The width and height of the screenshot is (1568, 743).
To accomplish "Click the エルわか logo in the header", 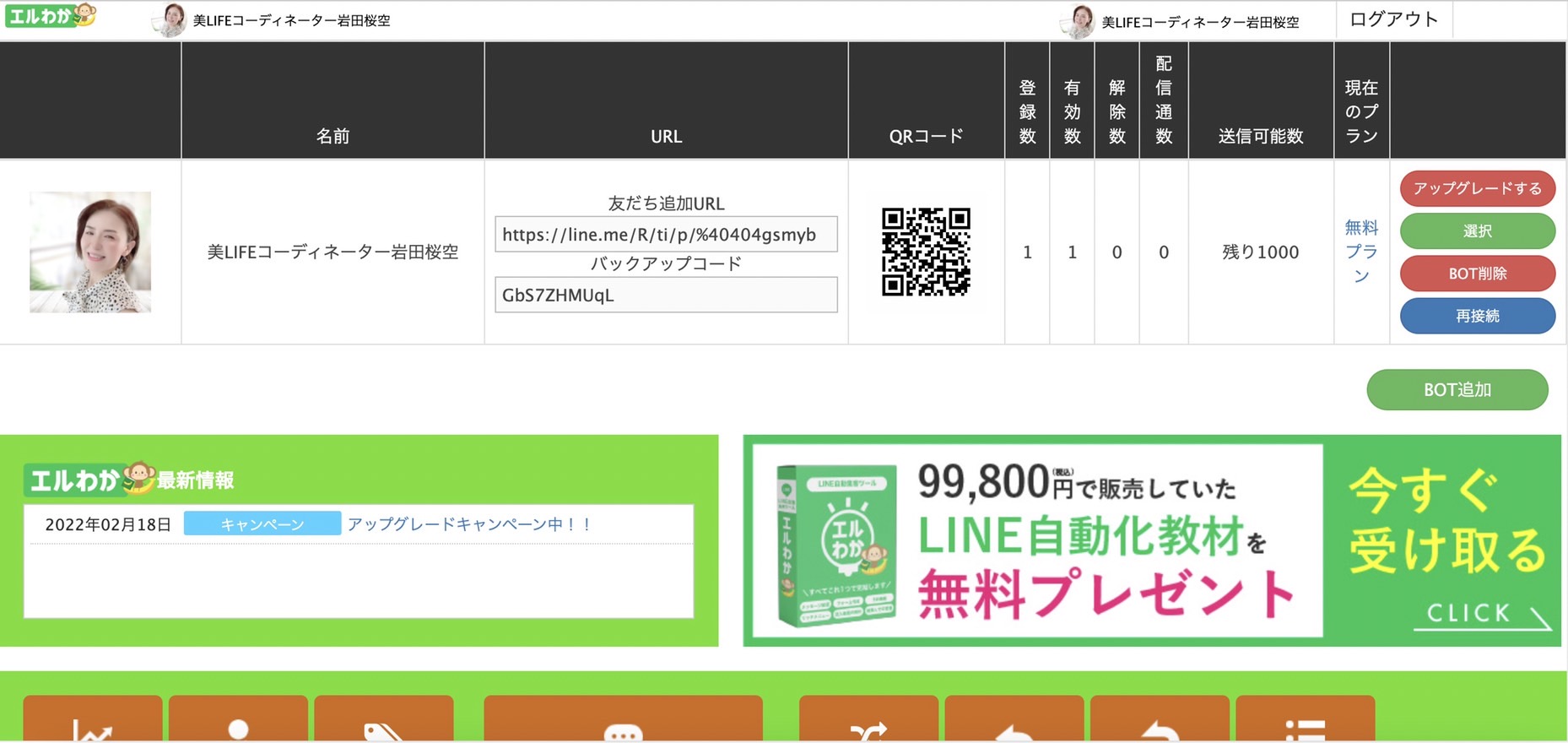I will click(x=51, y=15).
